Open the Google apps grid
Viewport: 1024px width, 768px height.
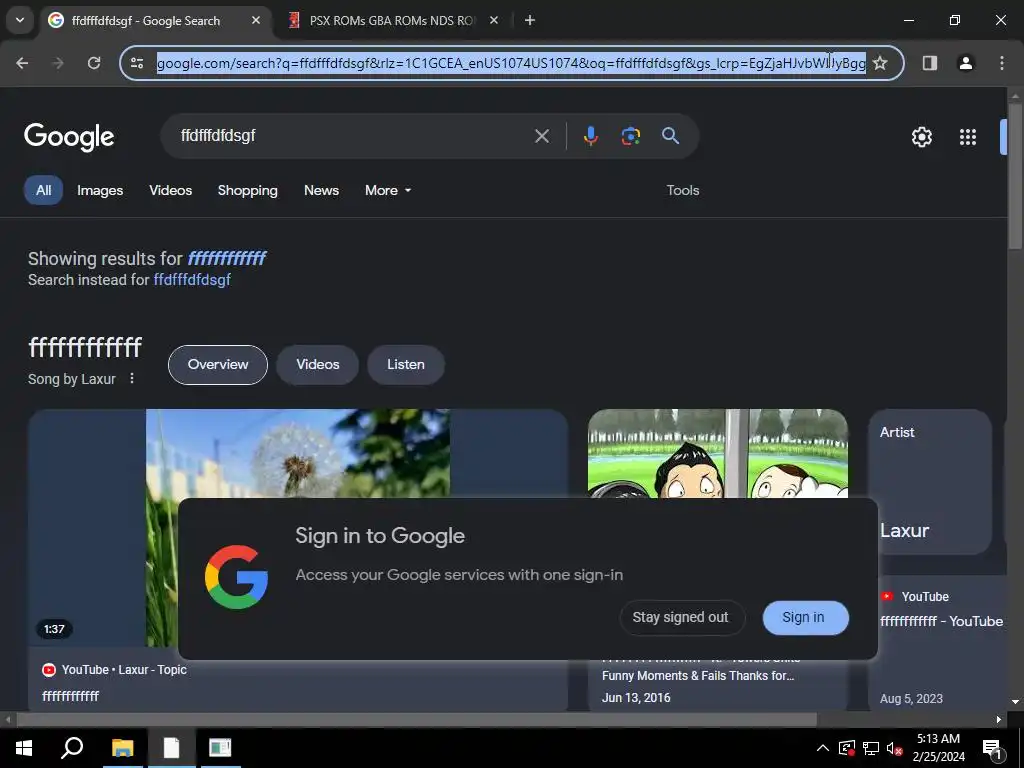pyautogui.click(x=968, y=136)
